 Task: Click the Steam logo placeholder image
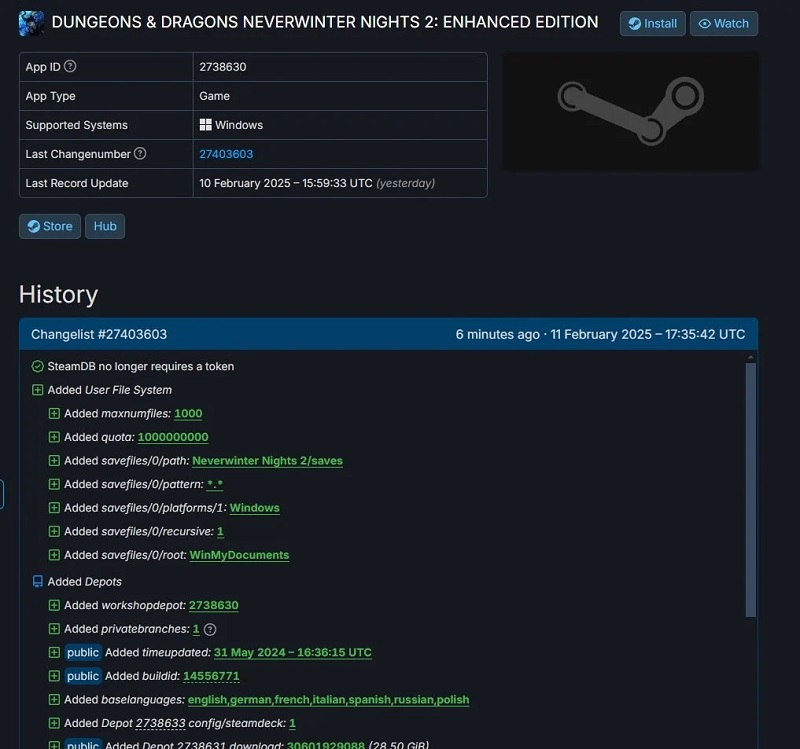630,110
